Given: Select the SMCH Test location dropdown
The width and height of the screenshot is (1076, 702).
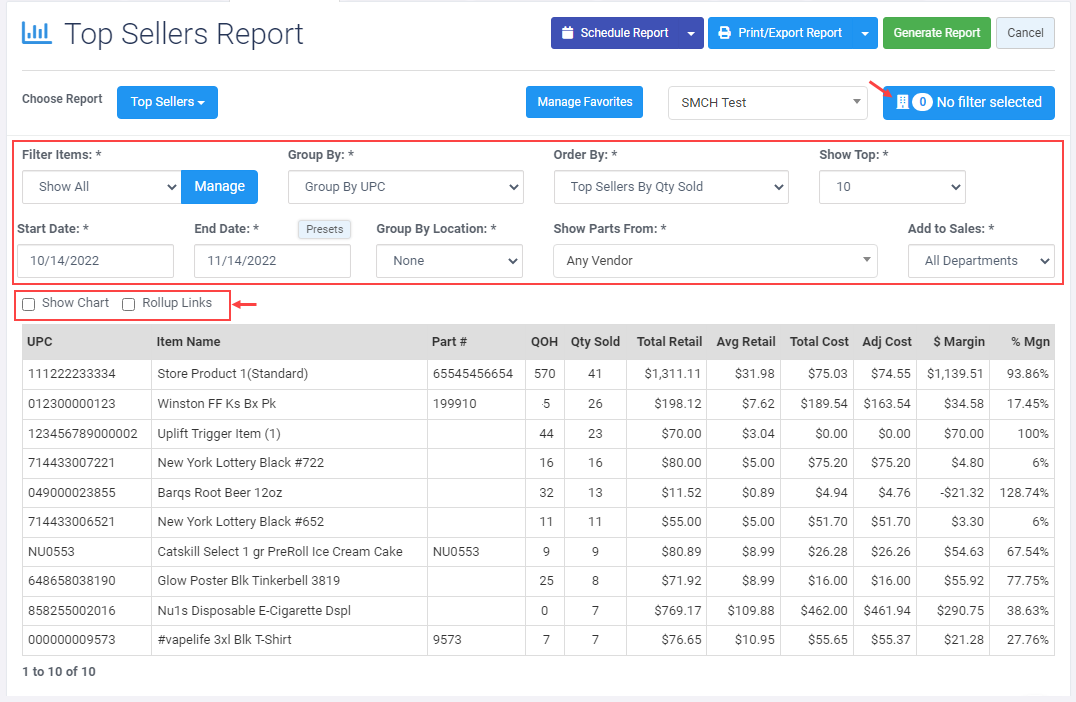Looking at the screenshot, I should pos(768,102).
